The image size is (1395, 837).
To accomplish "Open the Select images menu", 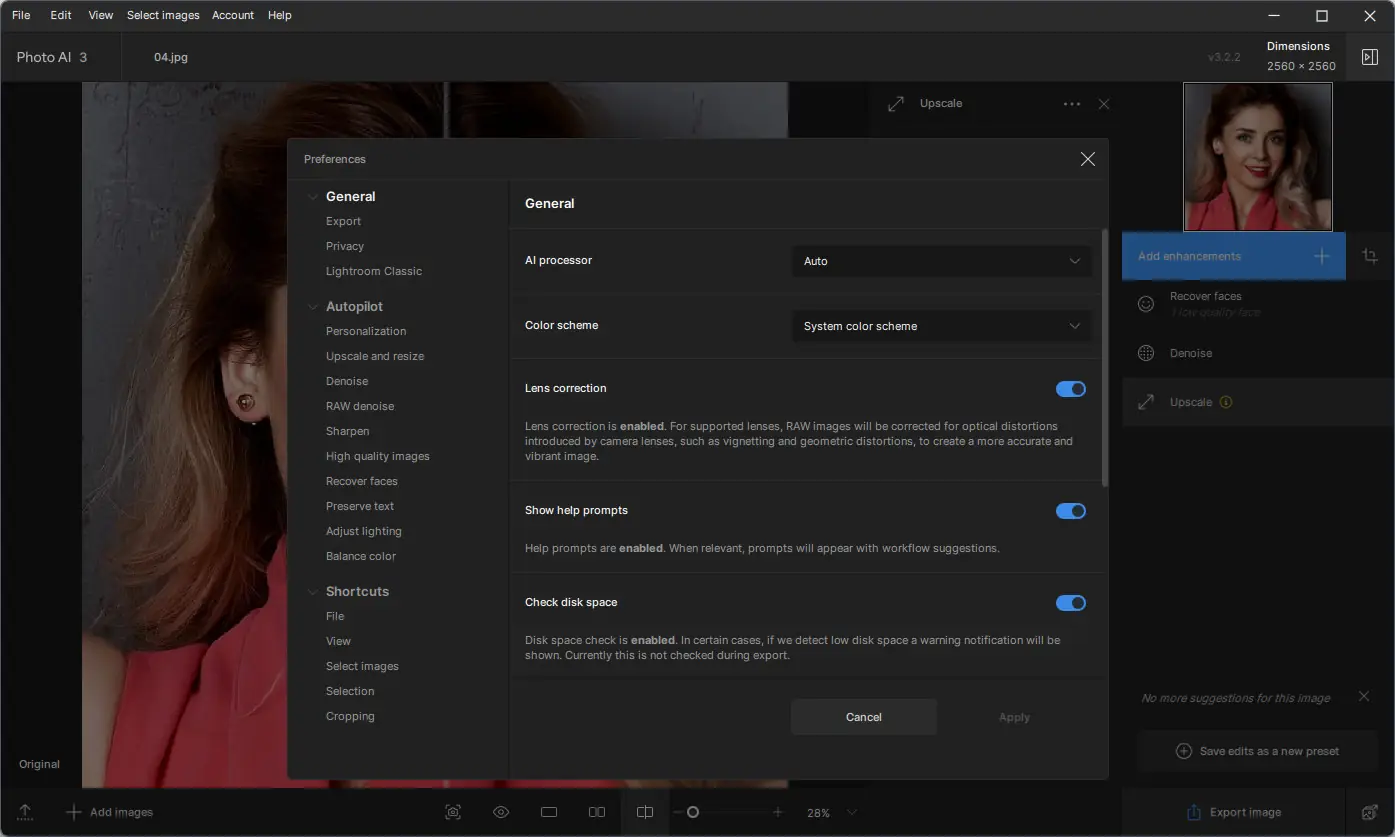I will pyautogui.click(x=163, y=15).
